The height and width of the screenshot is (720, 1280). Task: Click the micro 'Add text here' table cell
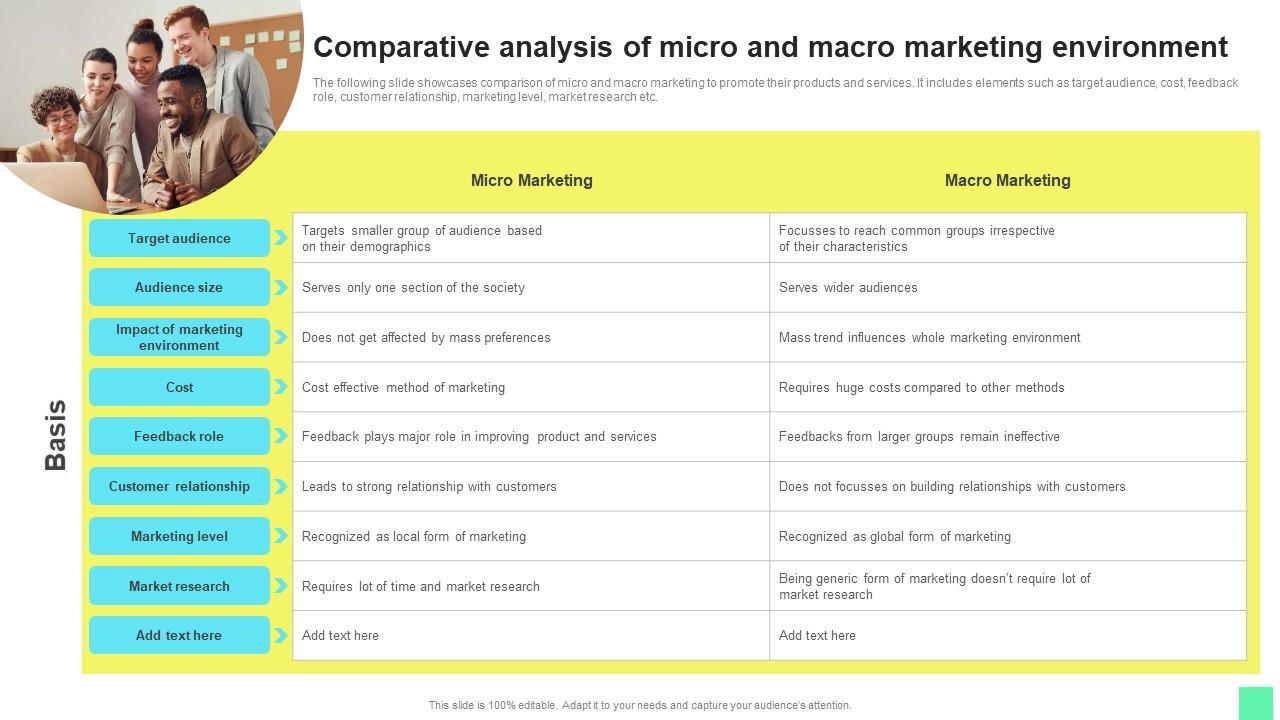531,636
